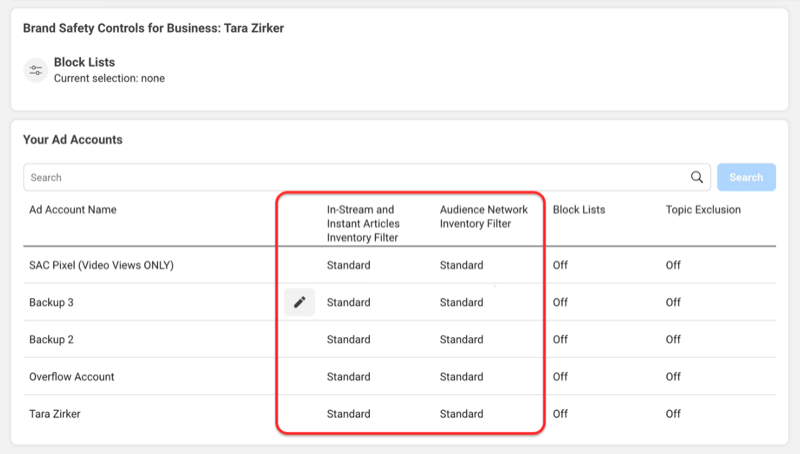Click Audience Network Standard value for Overflow Account
The width and height of the screenshot is (800, 454).
point(461,376)
